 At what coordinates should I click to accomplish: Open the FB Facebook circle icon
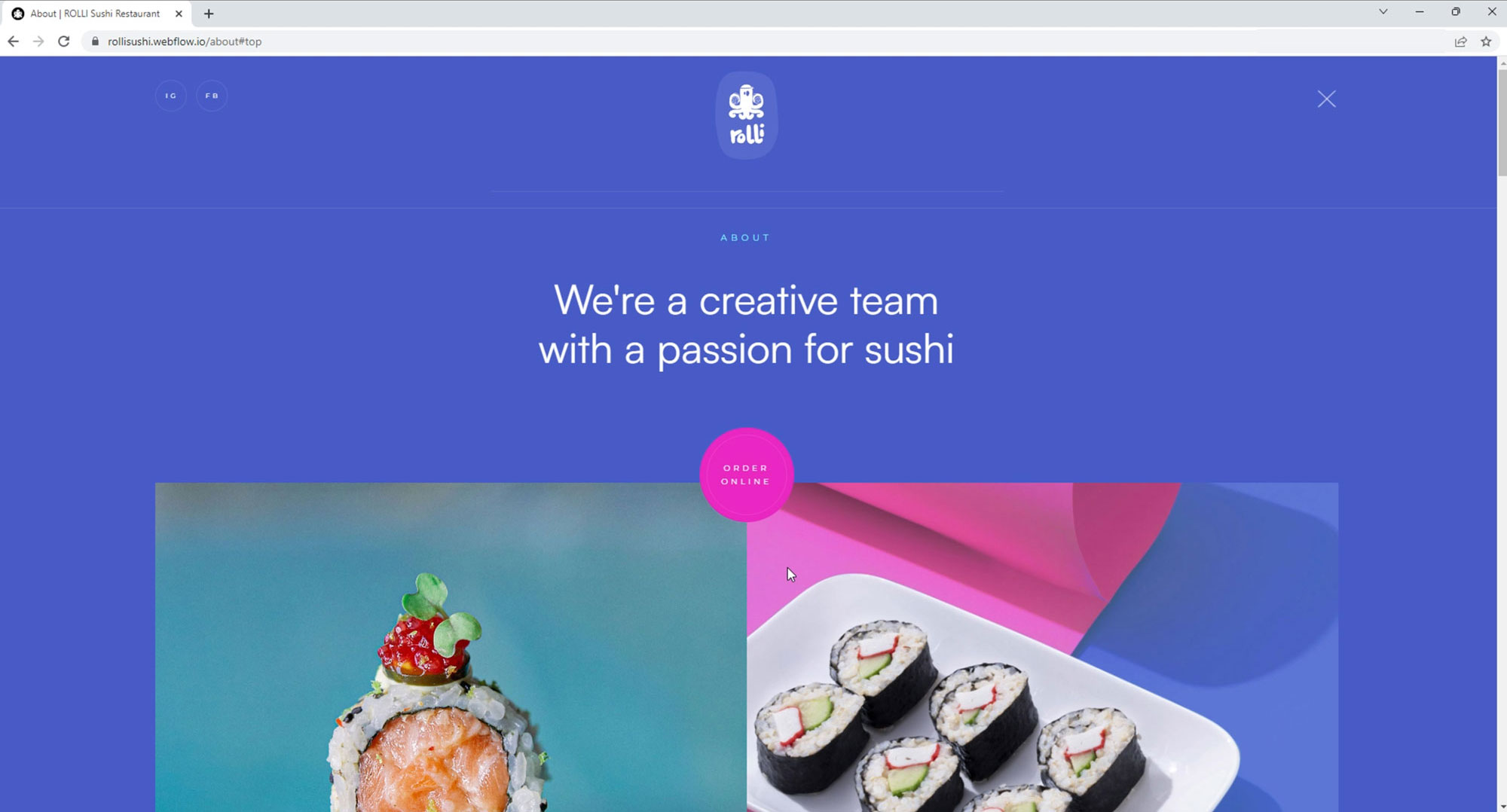pyautogui.click(x=212, y=96)
